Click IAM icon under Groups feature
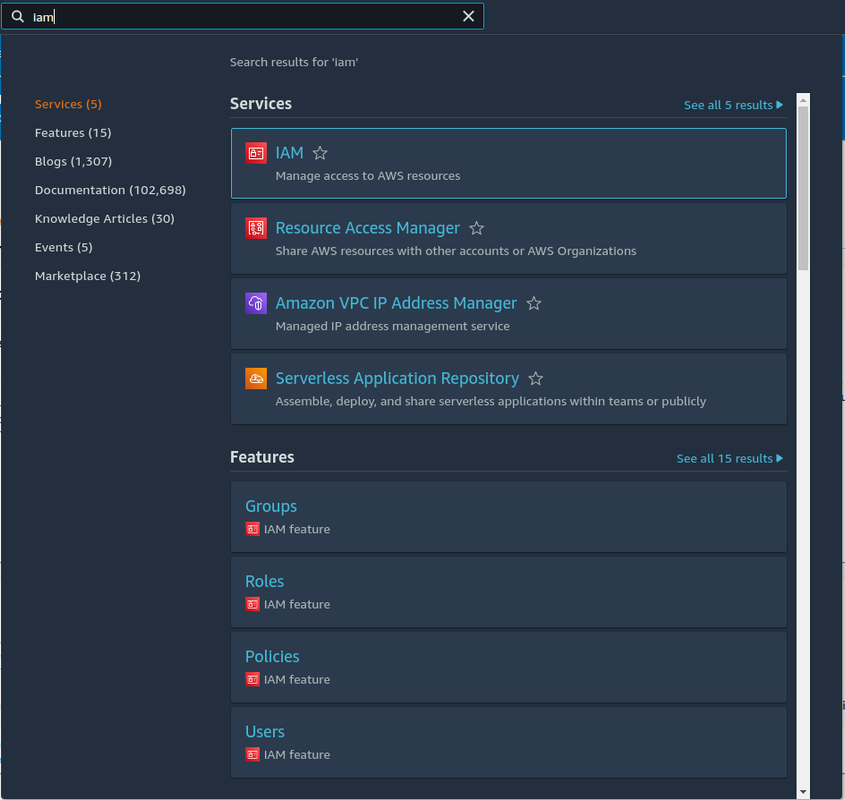This screenshot has height=800, width=845. (252, 529)
